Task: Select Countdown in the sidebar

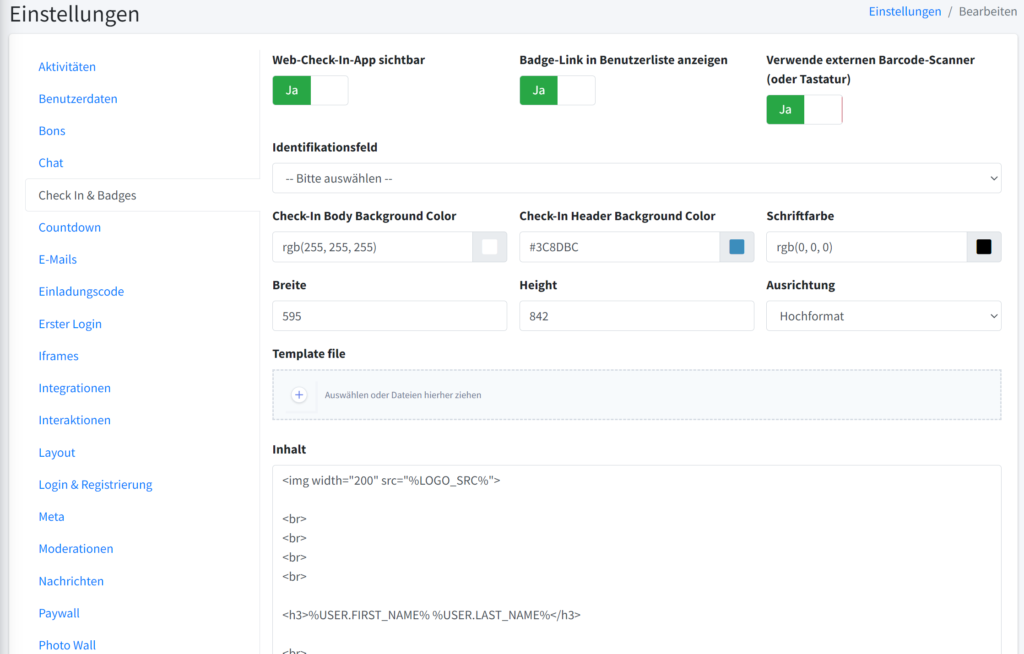Action: [x=69, y=227]
